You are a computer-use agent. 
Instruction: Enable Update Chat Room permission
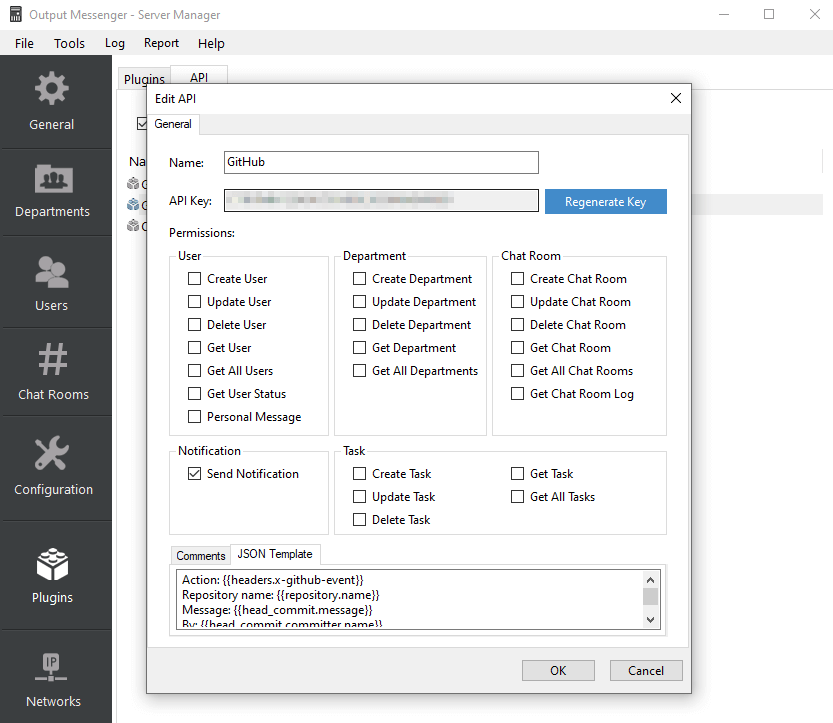pyautogui.click(x=517, y=302)
